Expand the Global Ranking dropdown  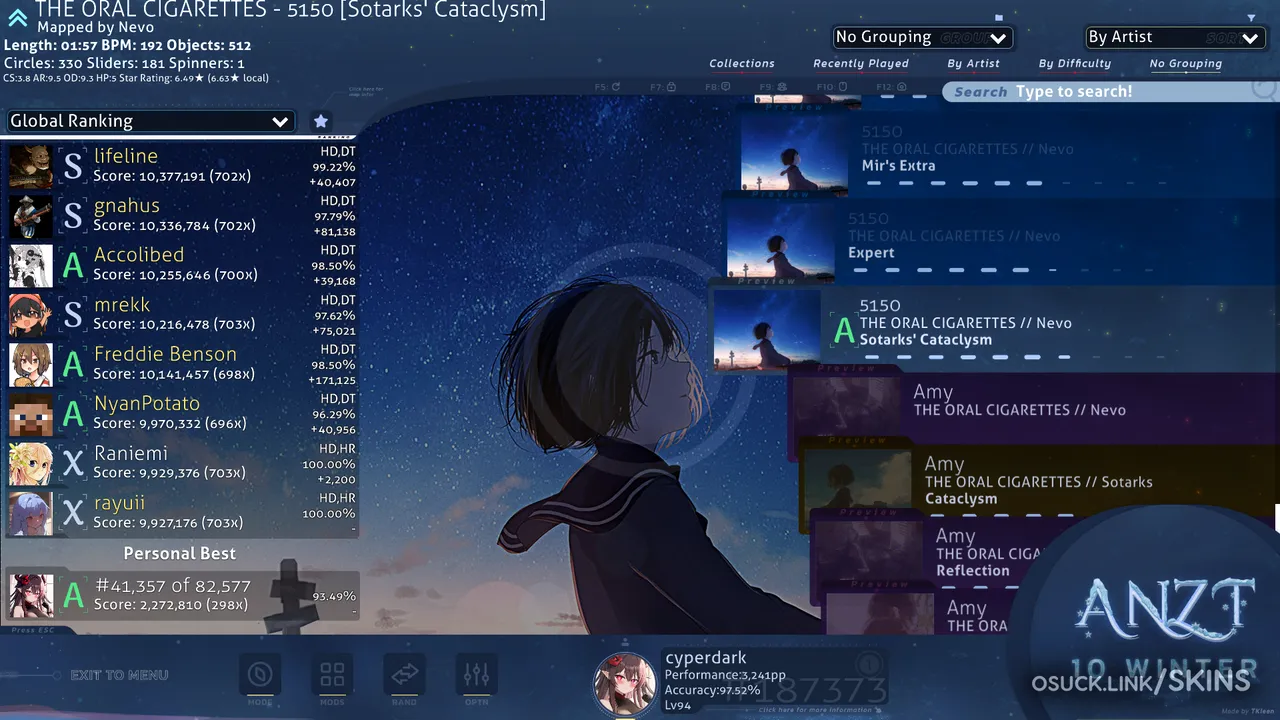pos(150,121)
